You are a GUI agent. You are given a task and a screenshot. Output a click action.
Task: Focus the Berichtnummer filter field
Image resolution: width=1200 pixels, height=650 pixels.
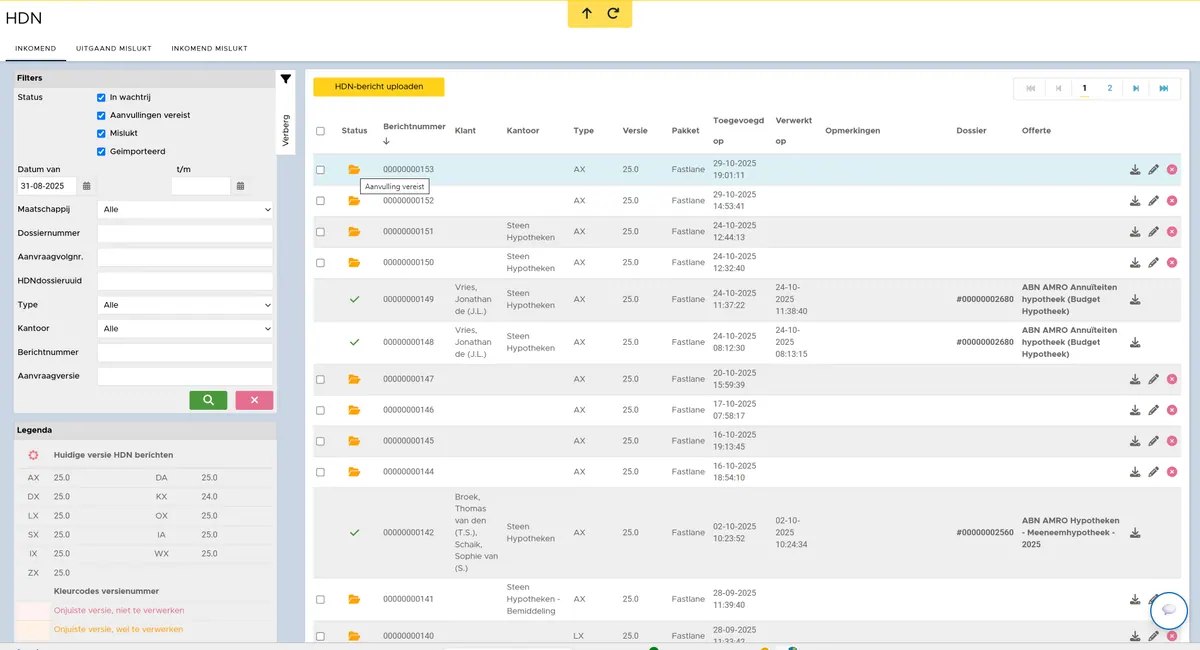click(x=185, y=352)
